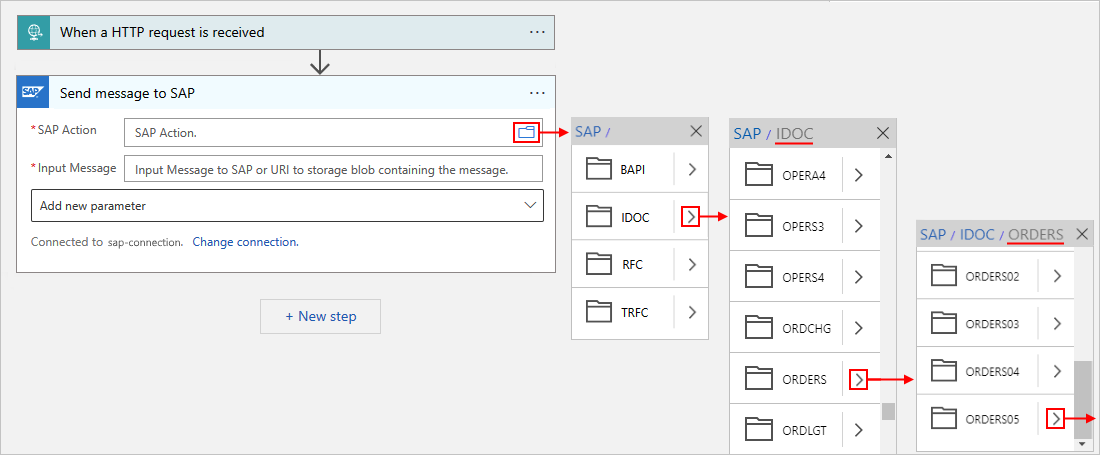The width and height of the screenshot is (1100, 455).
Task: Click the Change connection link
Action: pyautogui.click(x=246, y=242)
